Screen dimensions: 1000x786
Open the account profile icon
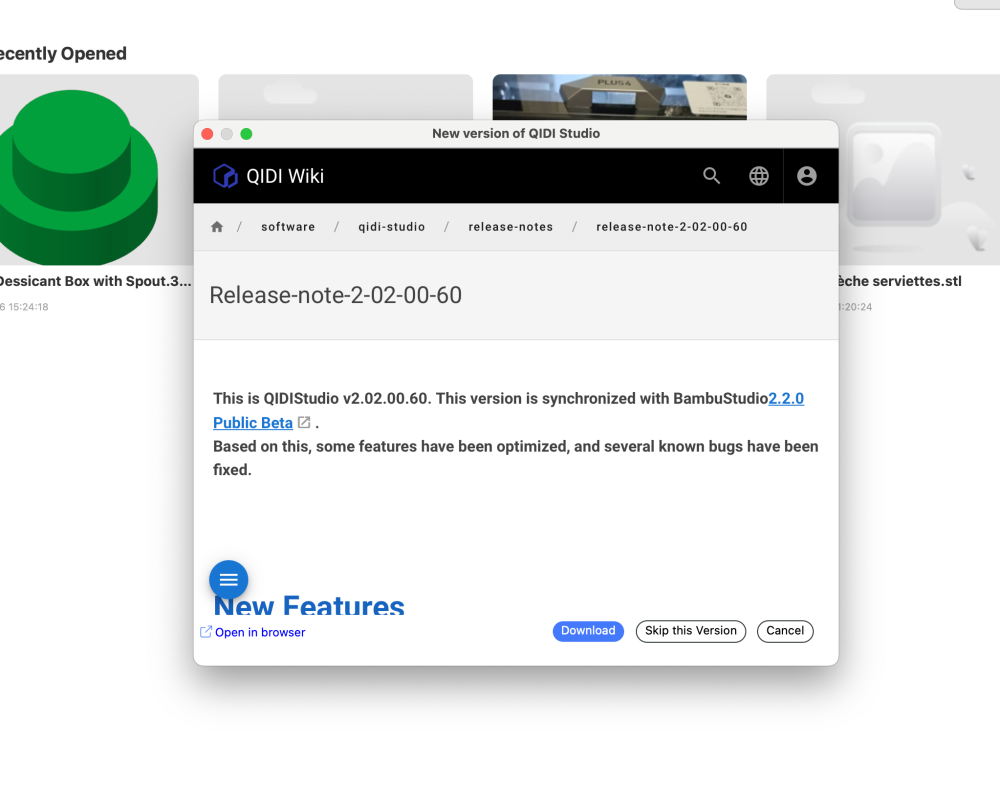[807, 176]
